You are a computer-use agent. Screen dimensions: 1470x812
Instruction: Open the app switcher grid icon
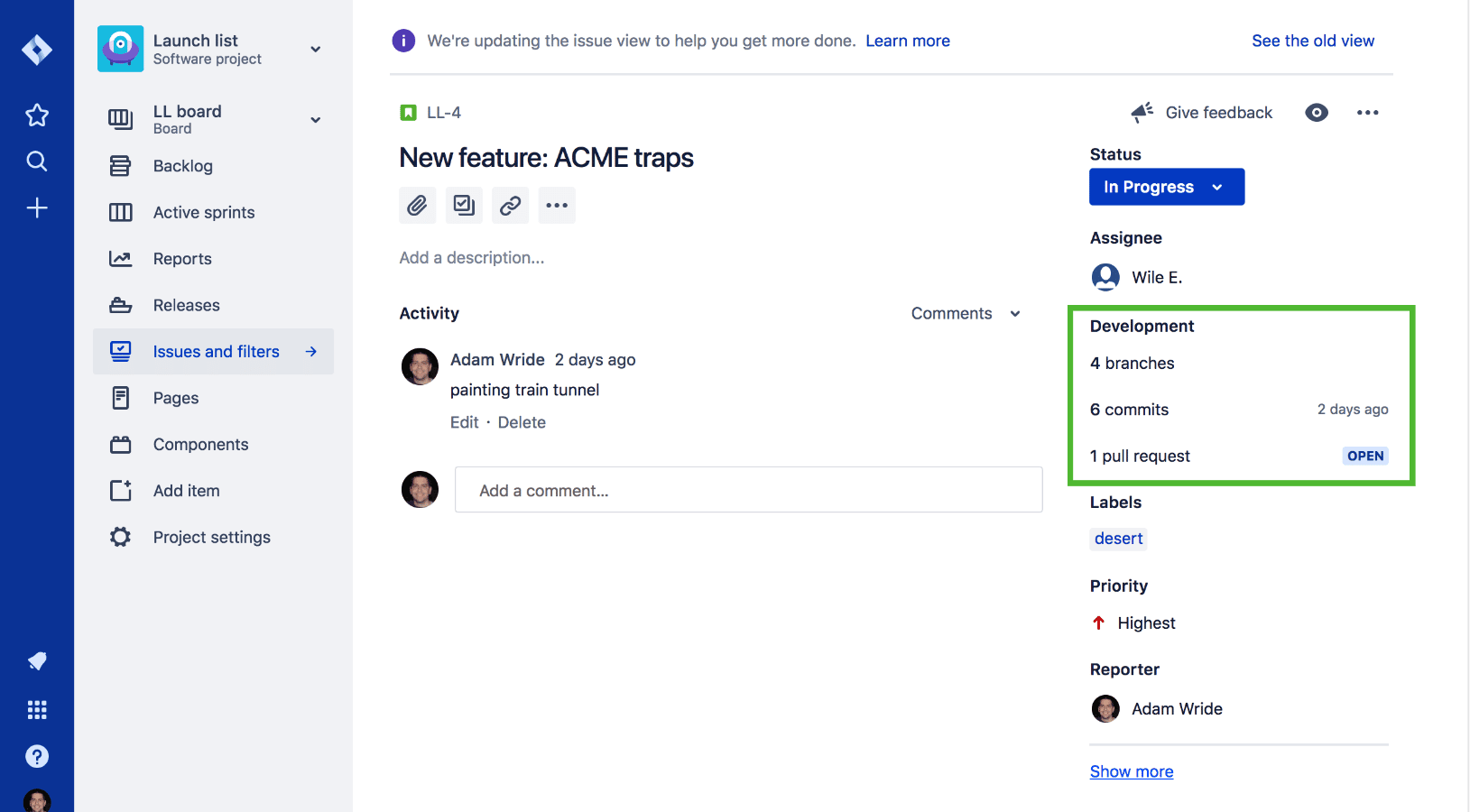click(37, 710)
